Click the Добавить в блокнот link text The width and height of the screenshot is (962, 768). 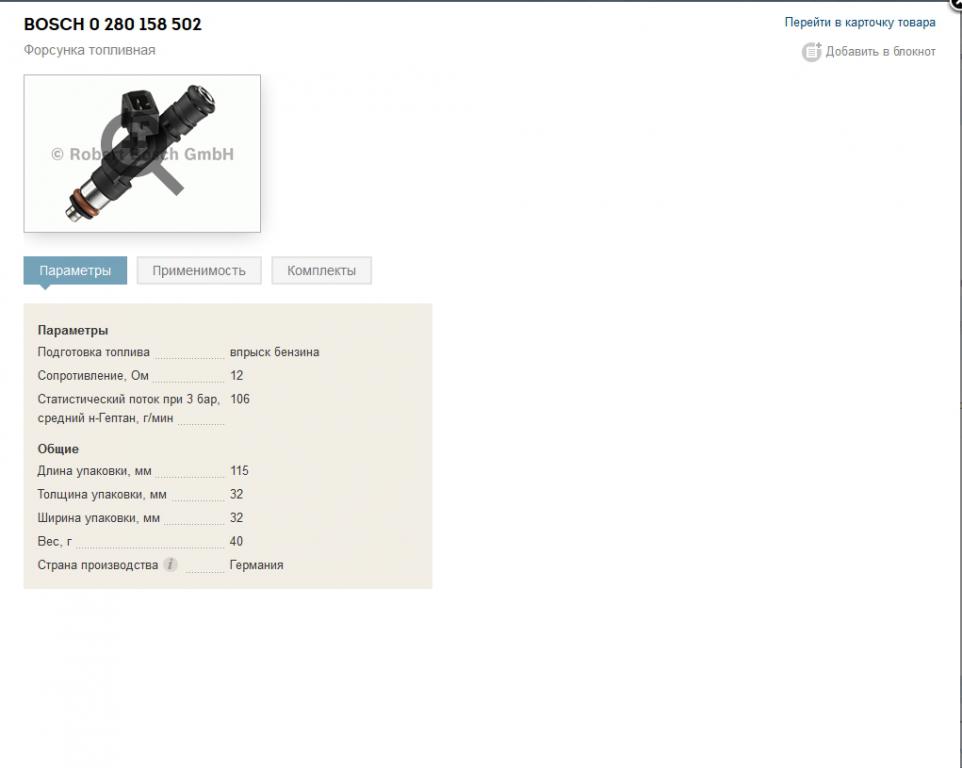tap(880, 52)
